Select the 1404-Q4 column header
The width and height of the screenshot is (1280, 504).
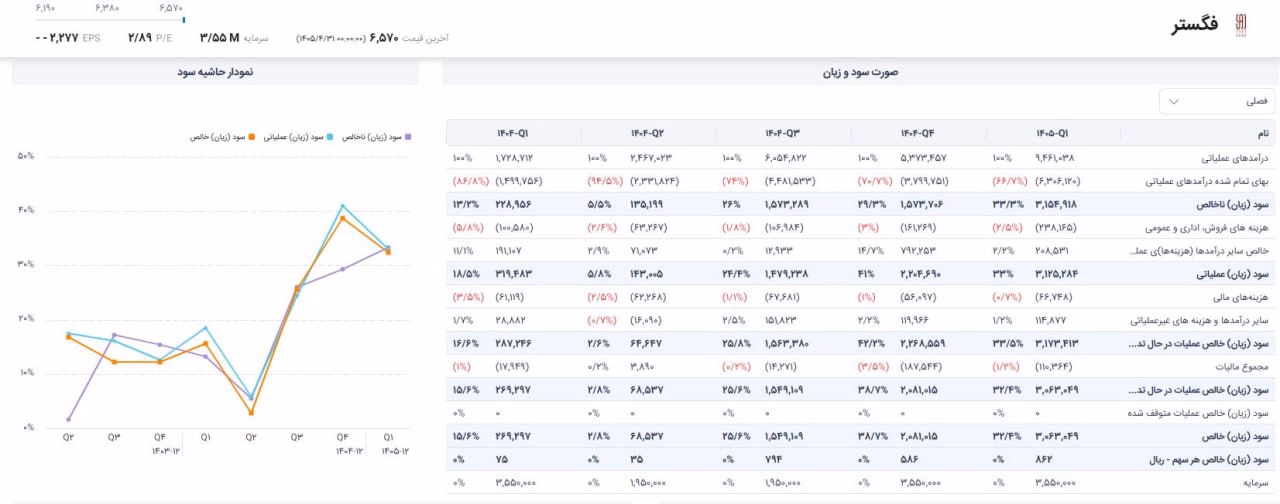pyautogui.click(x=916, y=133)
